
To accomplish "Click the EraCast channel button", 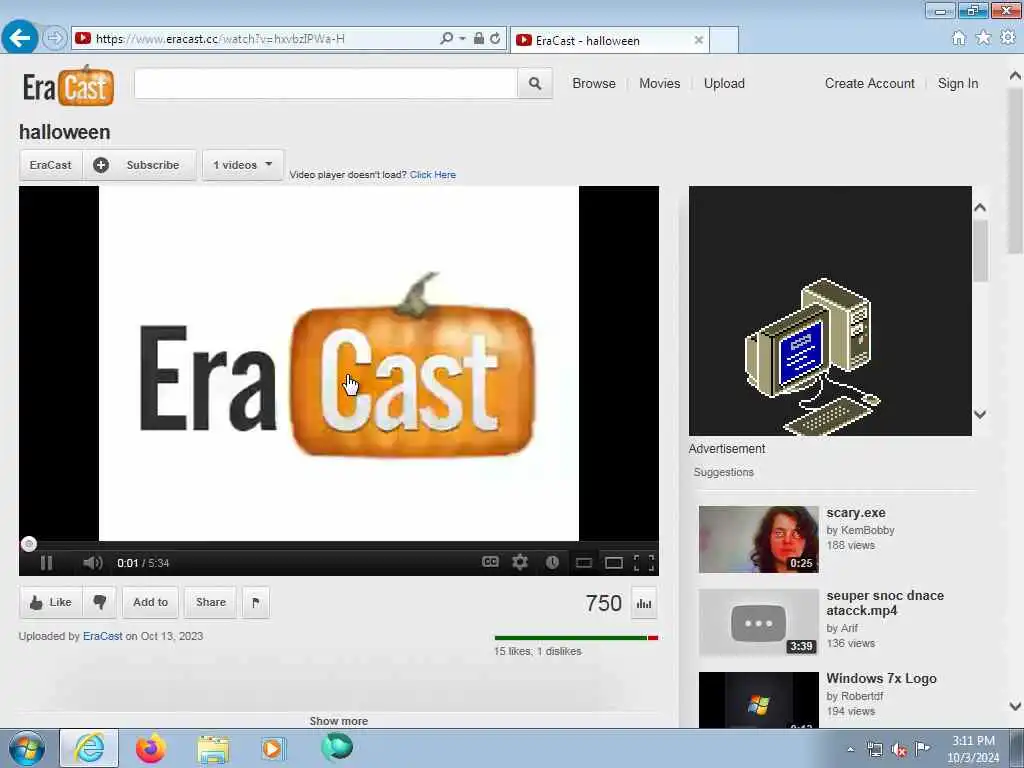I will (50, 165).
